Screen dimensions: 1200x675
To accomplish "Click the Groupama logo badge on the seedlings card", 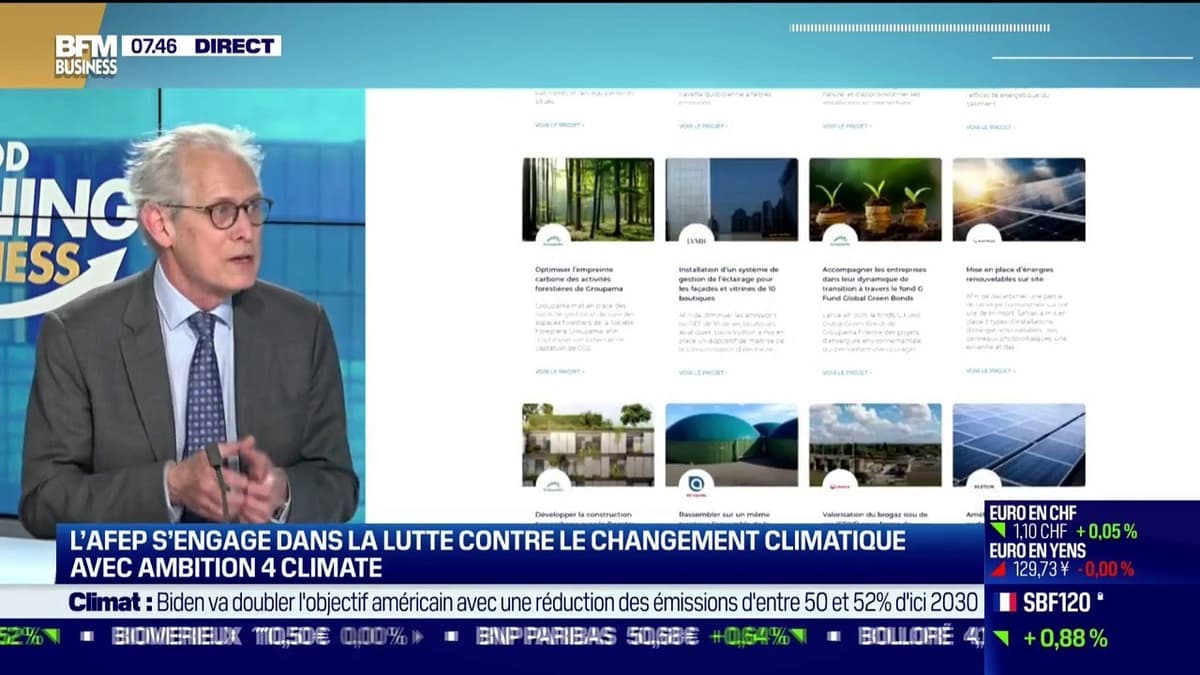I will (840, 240).
